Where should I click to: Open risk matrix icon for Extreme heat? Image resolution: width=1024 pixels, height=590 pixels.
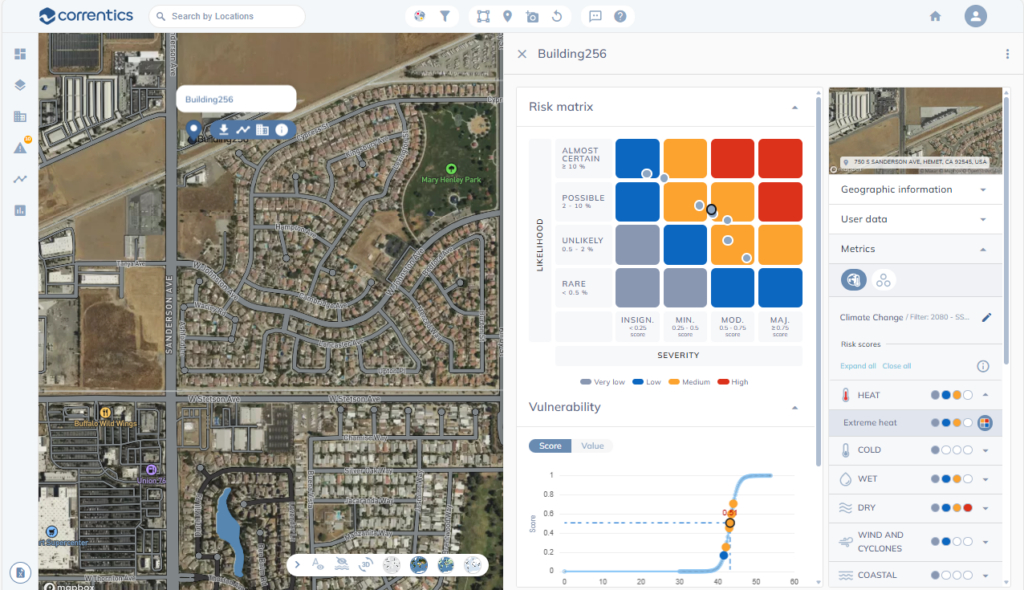pyautogui.click(x=984, y=423)
